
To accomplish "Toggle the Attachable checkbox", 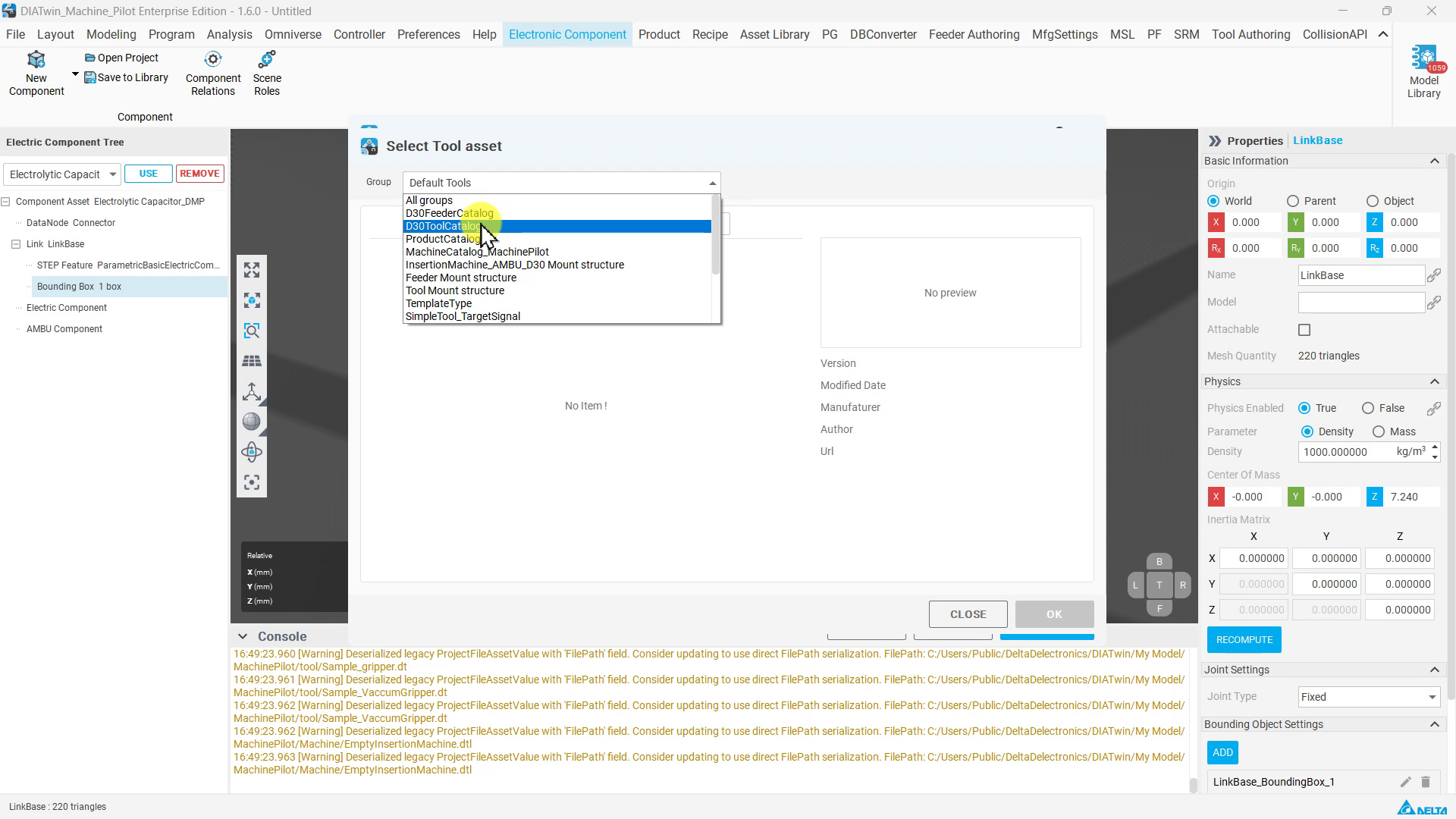I will 1304,330.
